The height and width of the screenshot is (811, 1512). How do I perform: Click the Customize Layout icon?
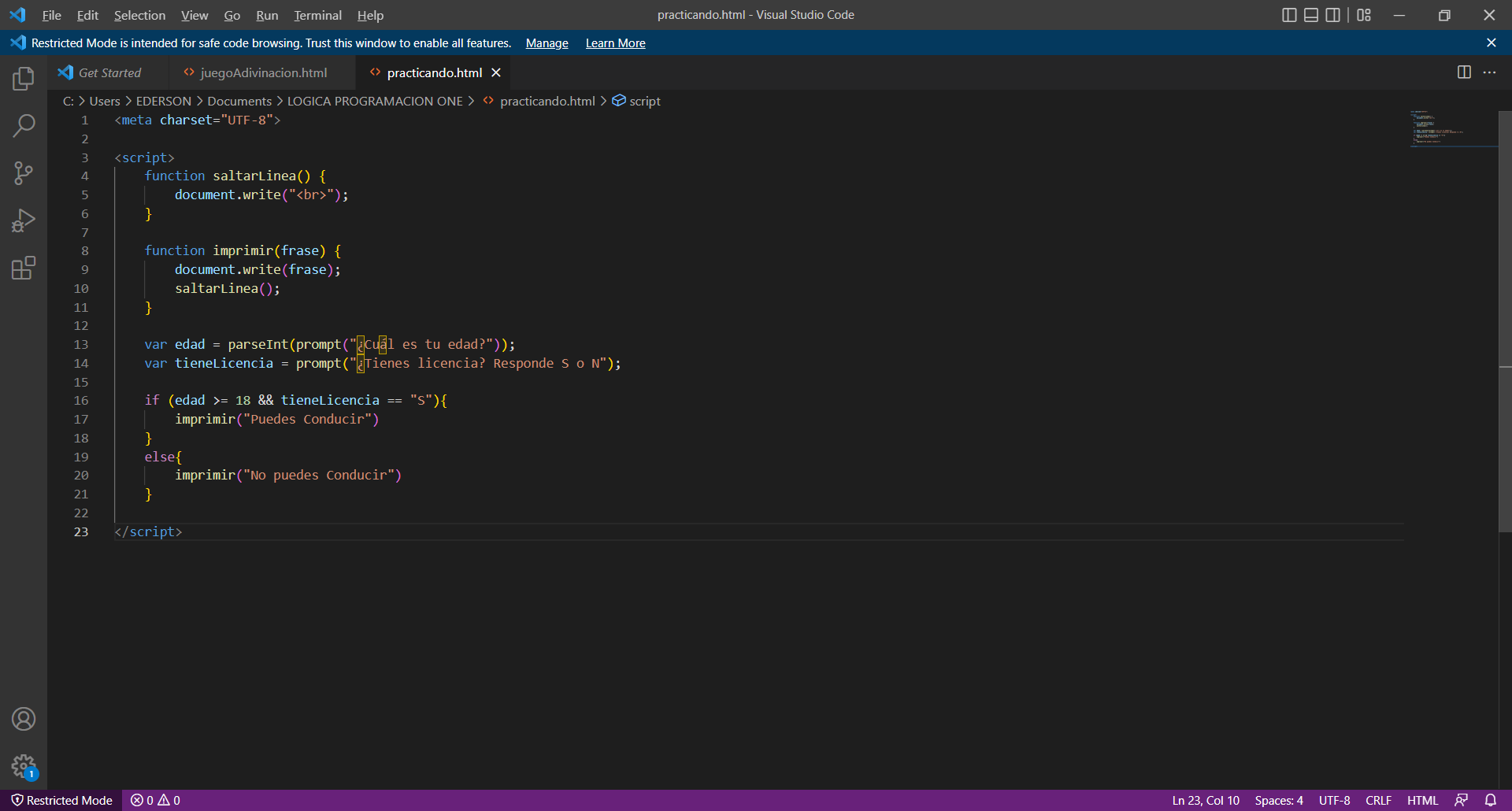coord(1364,15)
